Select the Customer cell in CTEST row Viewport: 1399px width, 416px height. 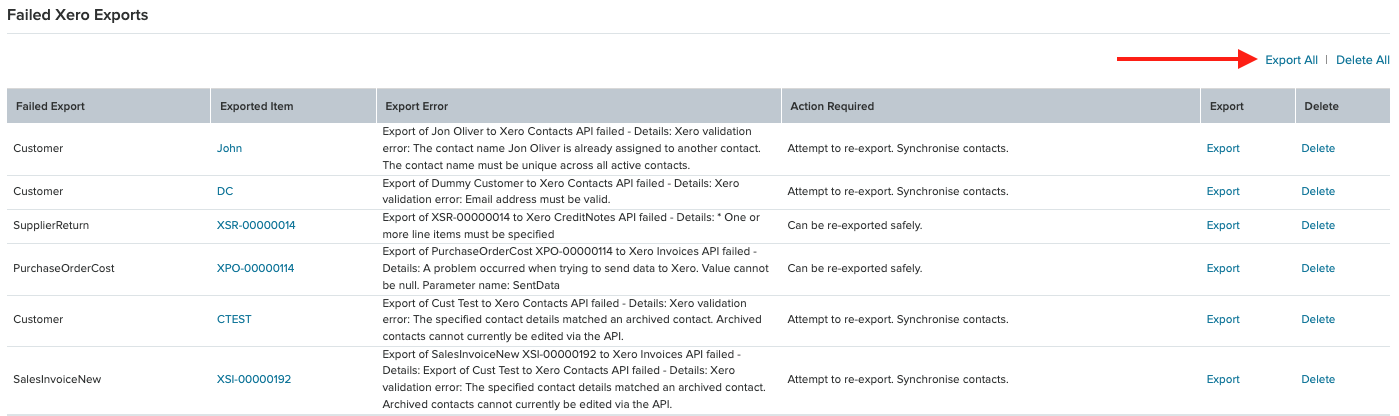[x=38, y=319]
